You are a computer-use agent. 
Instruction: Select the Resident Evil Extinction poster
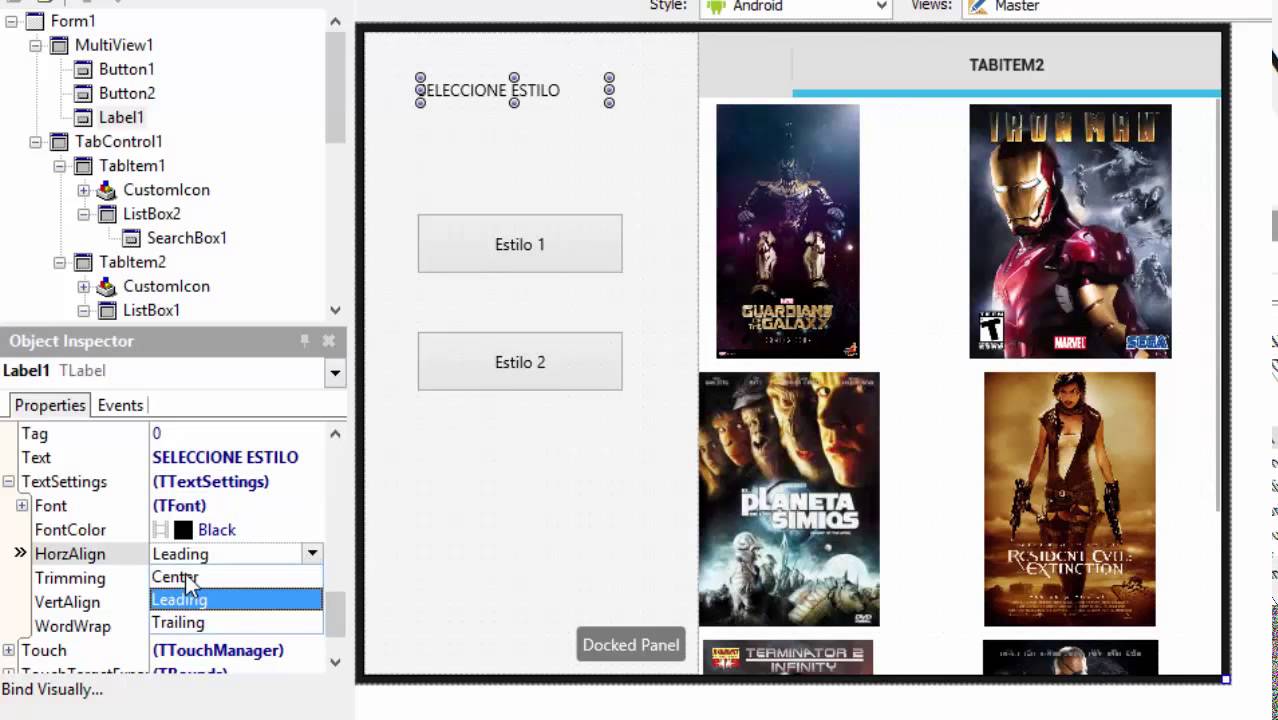(1070, 499)
